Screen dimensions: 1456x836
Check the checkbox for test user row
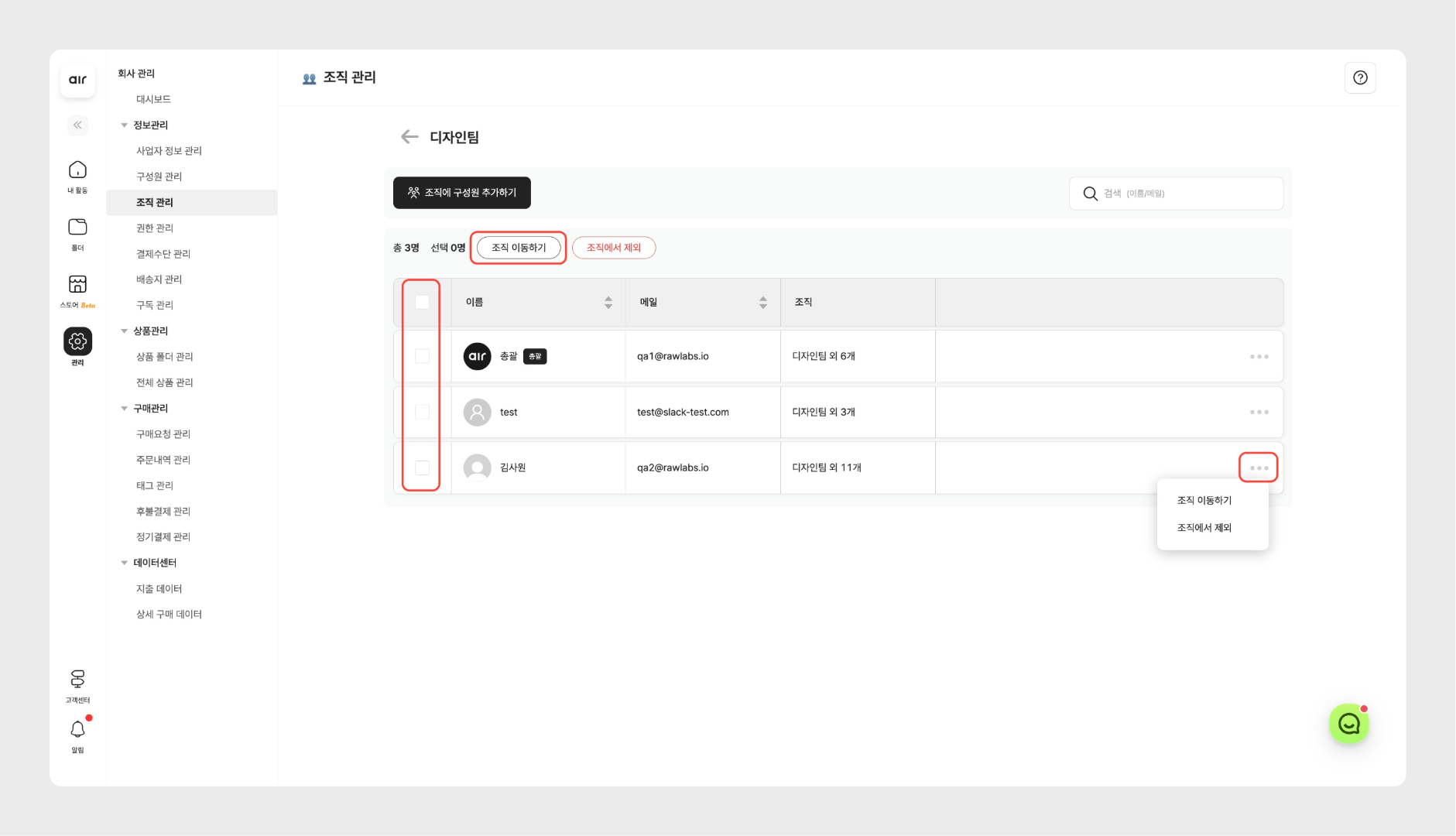[x=422, y=412]
